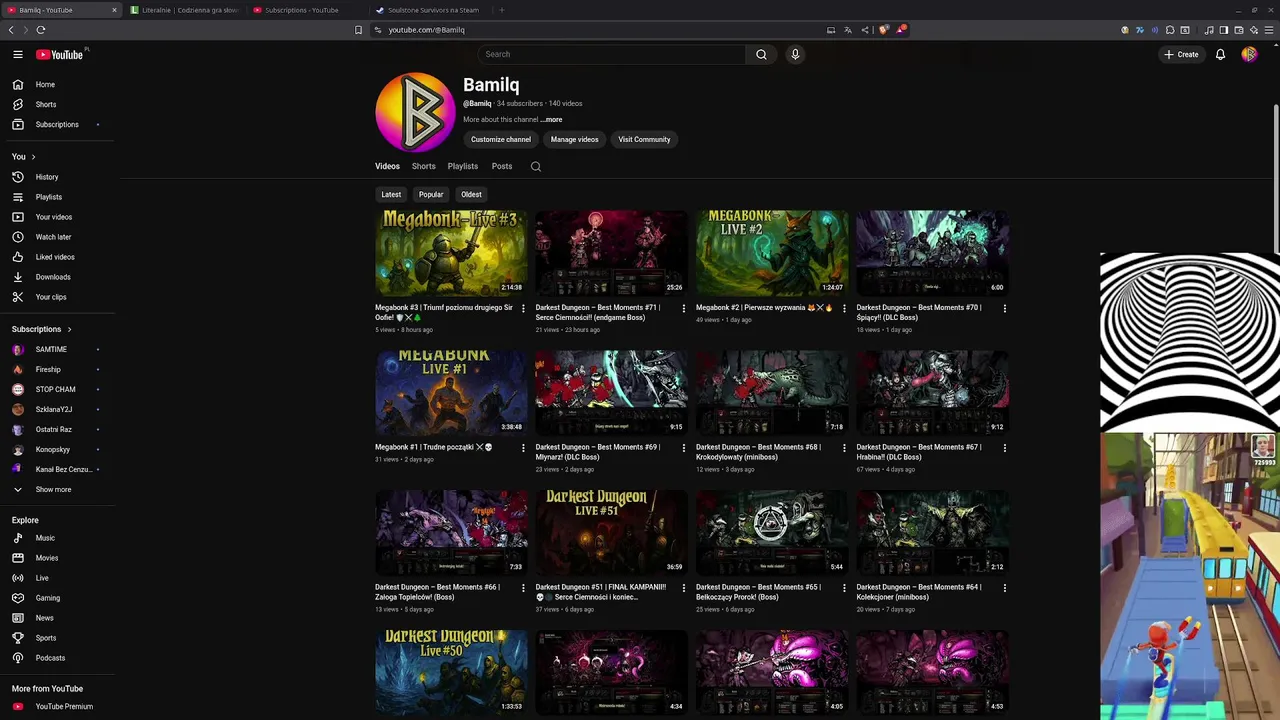This screenshot has width=1280, height=720.
Task: Click the Visit Community button
Action: coord(644,139)
